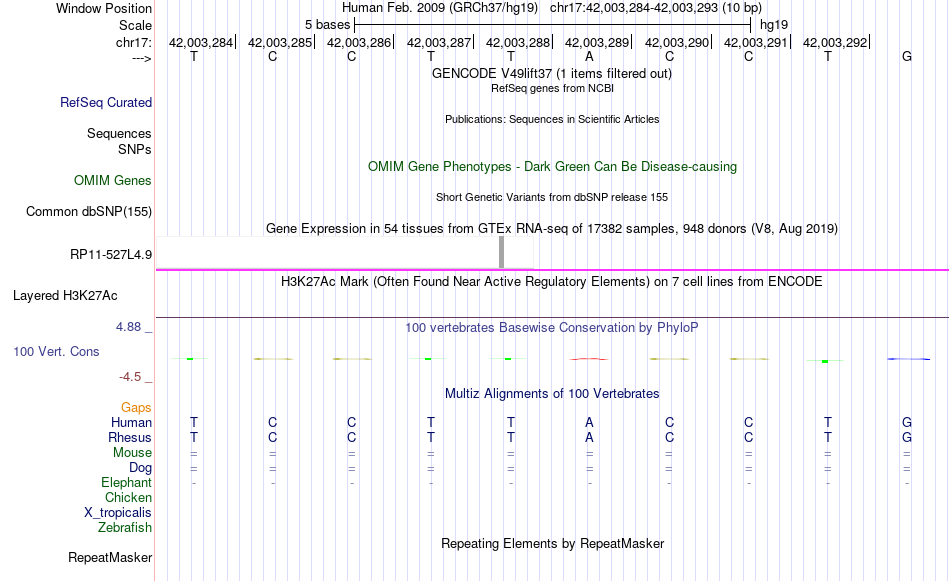Open the GENCODE V49lift37 track title
950x581 pixels.
tap(552, 73)
